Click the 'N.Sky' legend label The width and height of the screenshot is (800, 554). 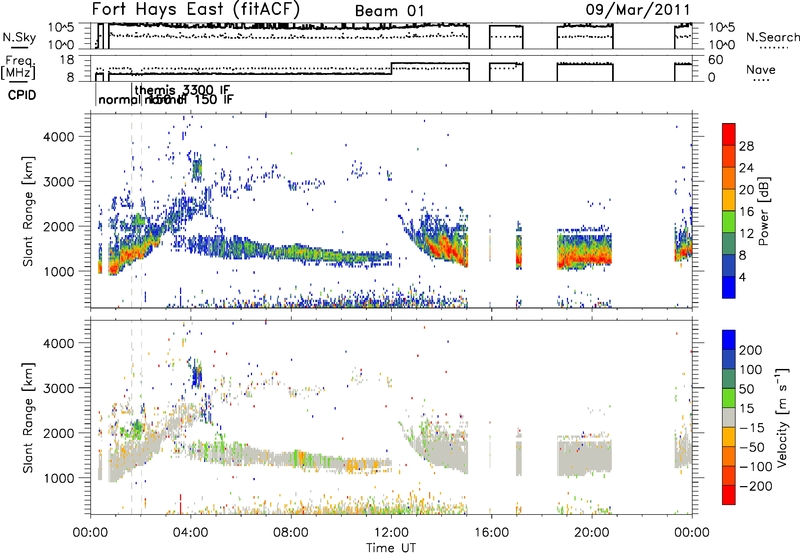[19, 37]
